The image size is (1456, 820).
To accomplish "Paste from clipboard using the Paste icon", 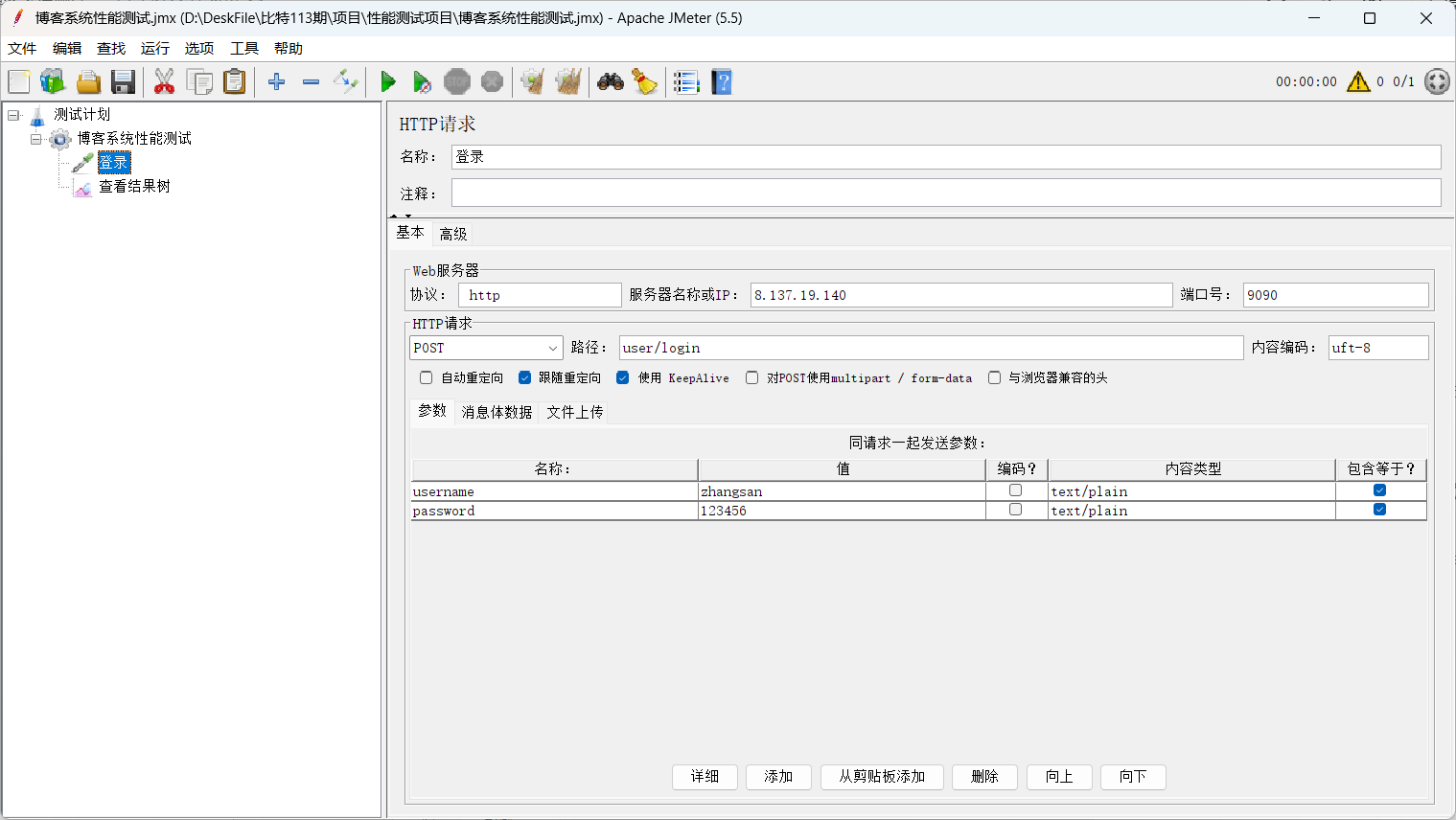I will point(235,82).
